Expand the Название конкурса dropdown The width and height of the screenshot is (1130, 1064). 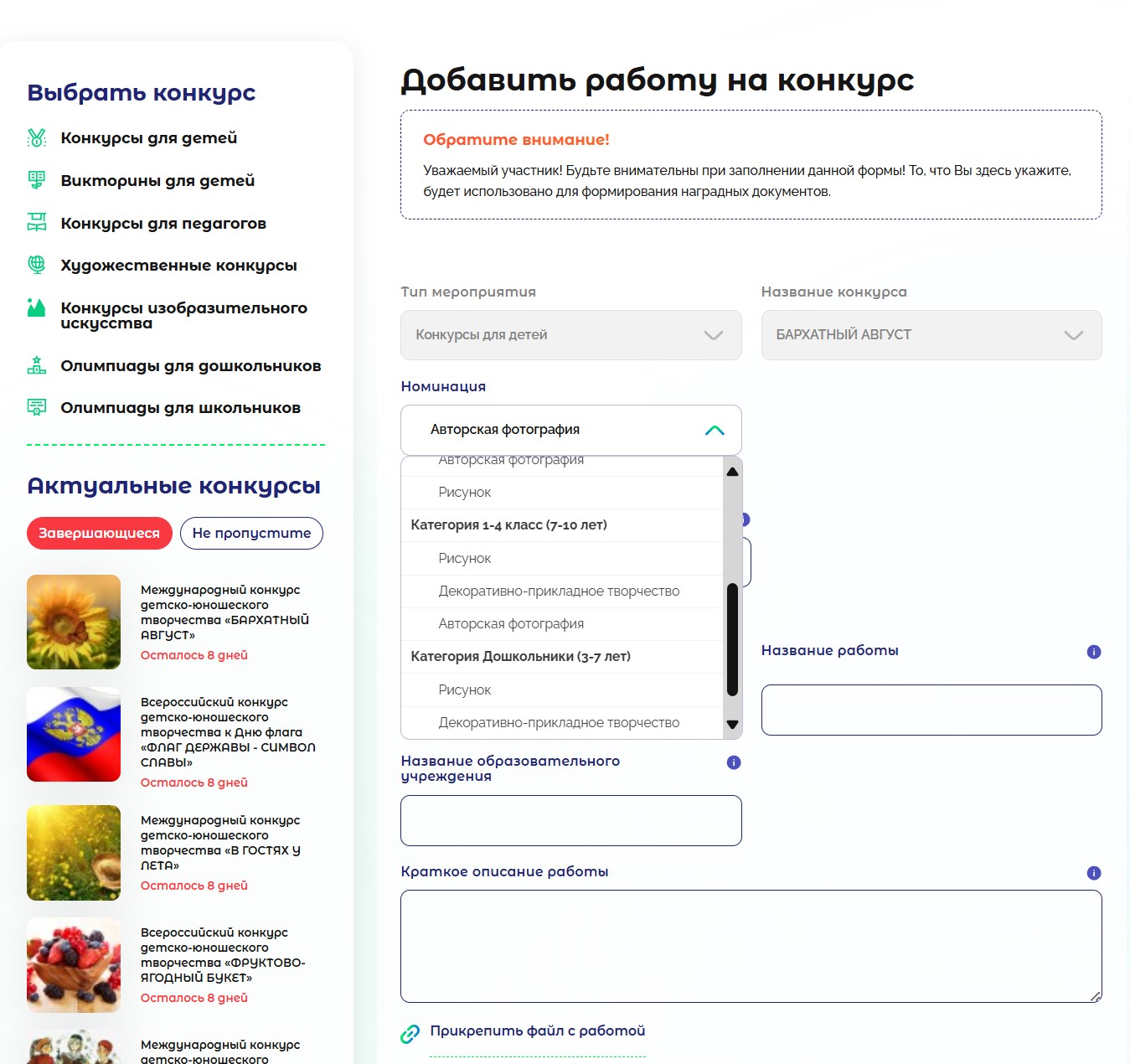[931, 335]
